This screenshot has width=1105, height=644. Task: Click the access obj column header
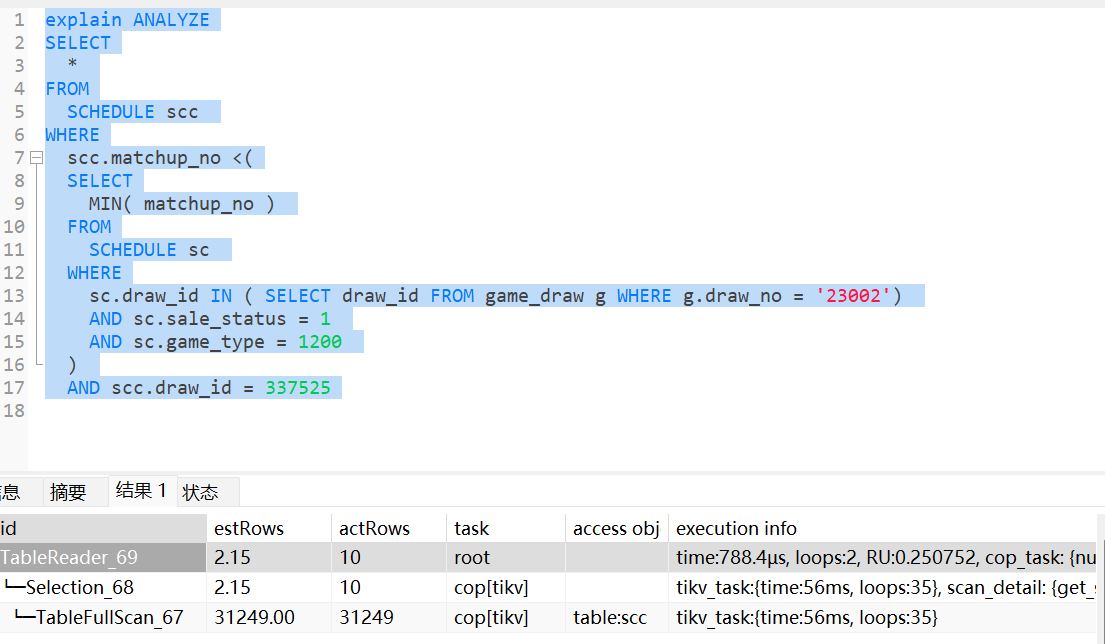coord(615,529)
